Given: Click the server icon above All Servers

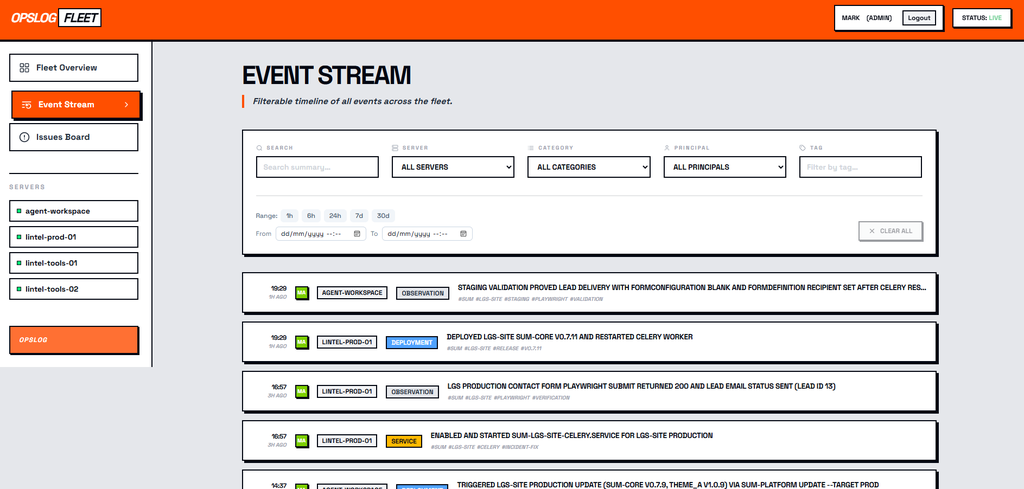Looking at the screenshot, I should tap(395, 148).
